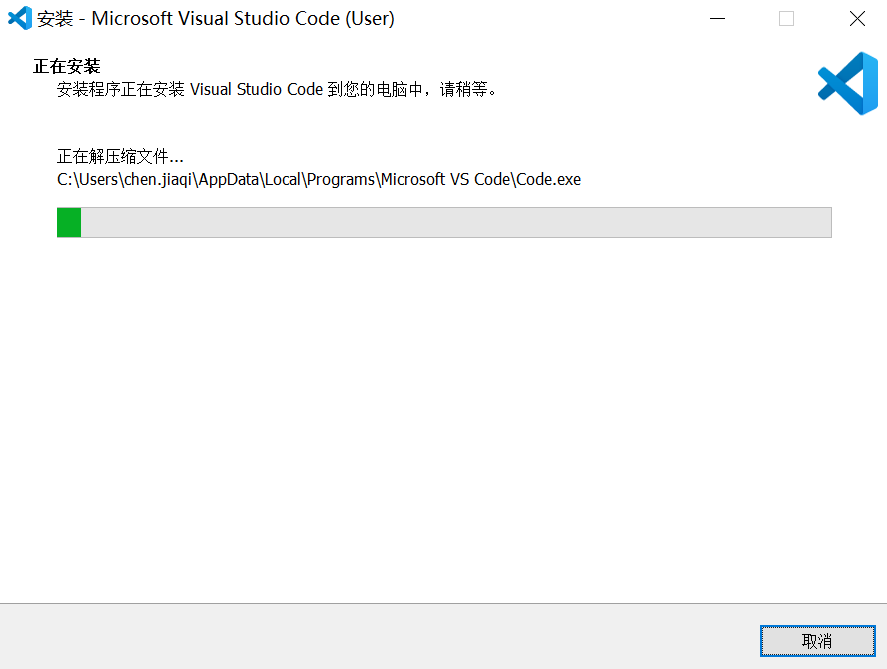Click (User) in the window title
Screen dimensions: 887x669
(370, 18)
